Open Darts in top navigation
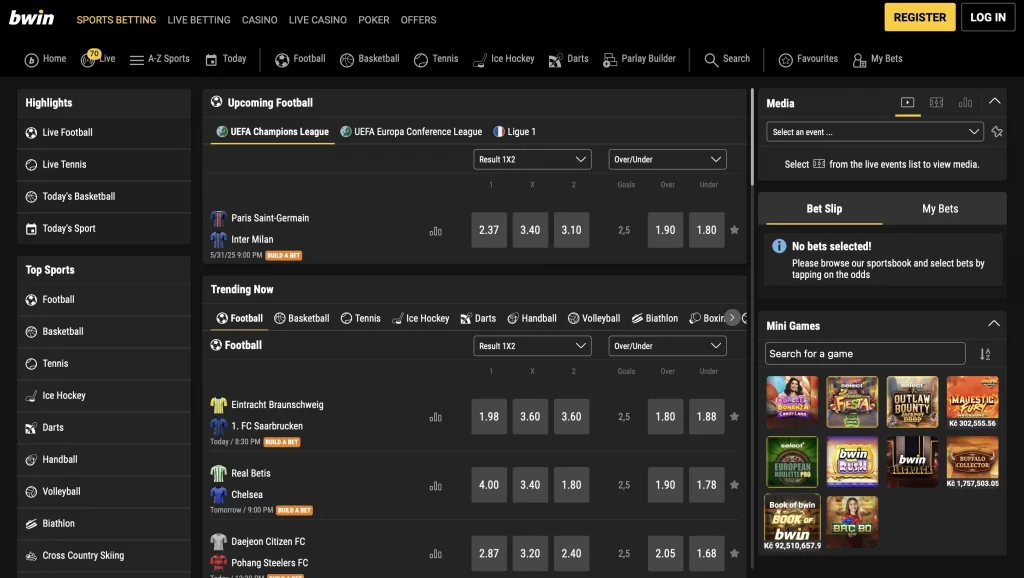This screenshot has width=1024, height=578. click(x=569, y=59)
